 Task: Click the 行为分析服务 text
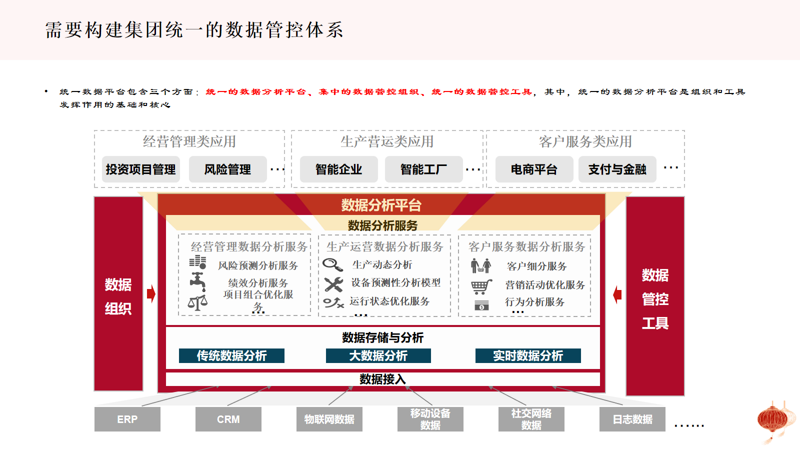pos(535,302)
